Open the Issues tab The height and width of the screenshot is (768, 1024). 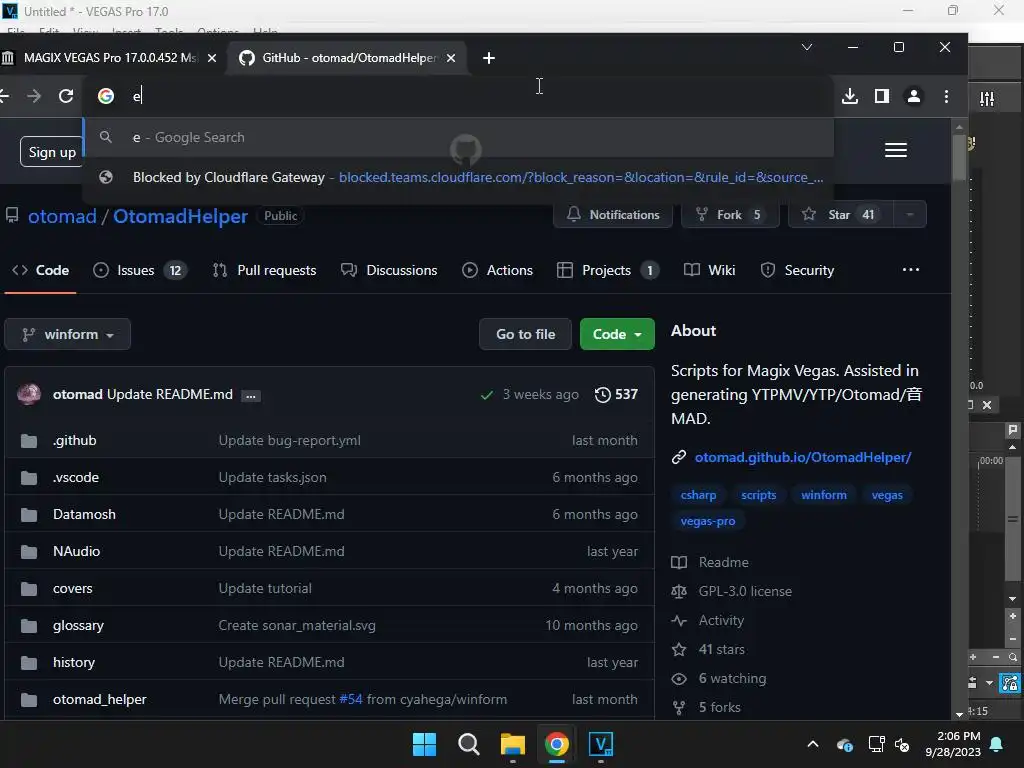[140, 270]
